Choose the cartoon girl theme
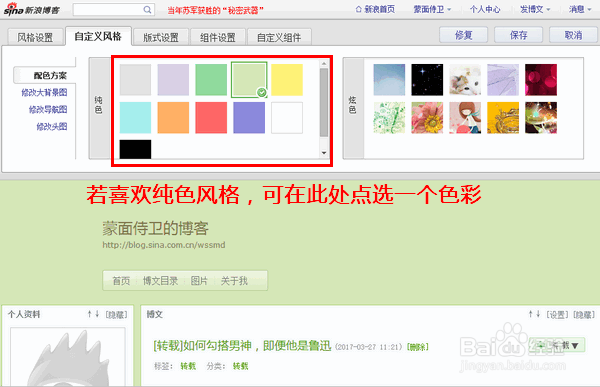The height and width of the screenshot is (387, 600). tap(465, 118)
